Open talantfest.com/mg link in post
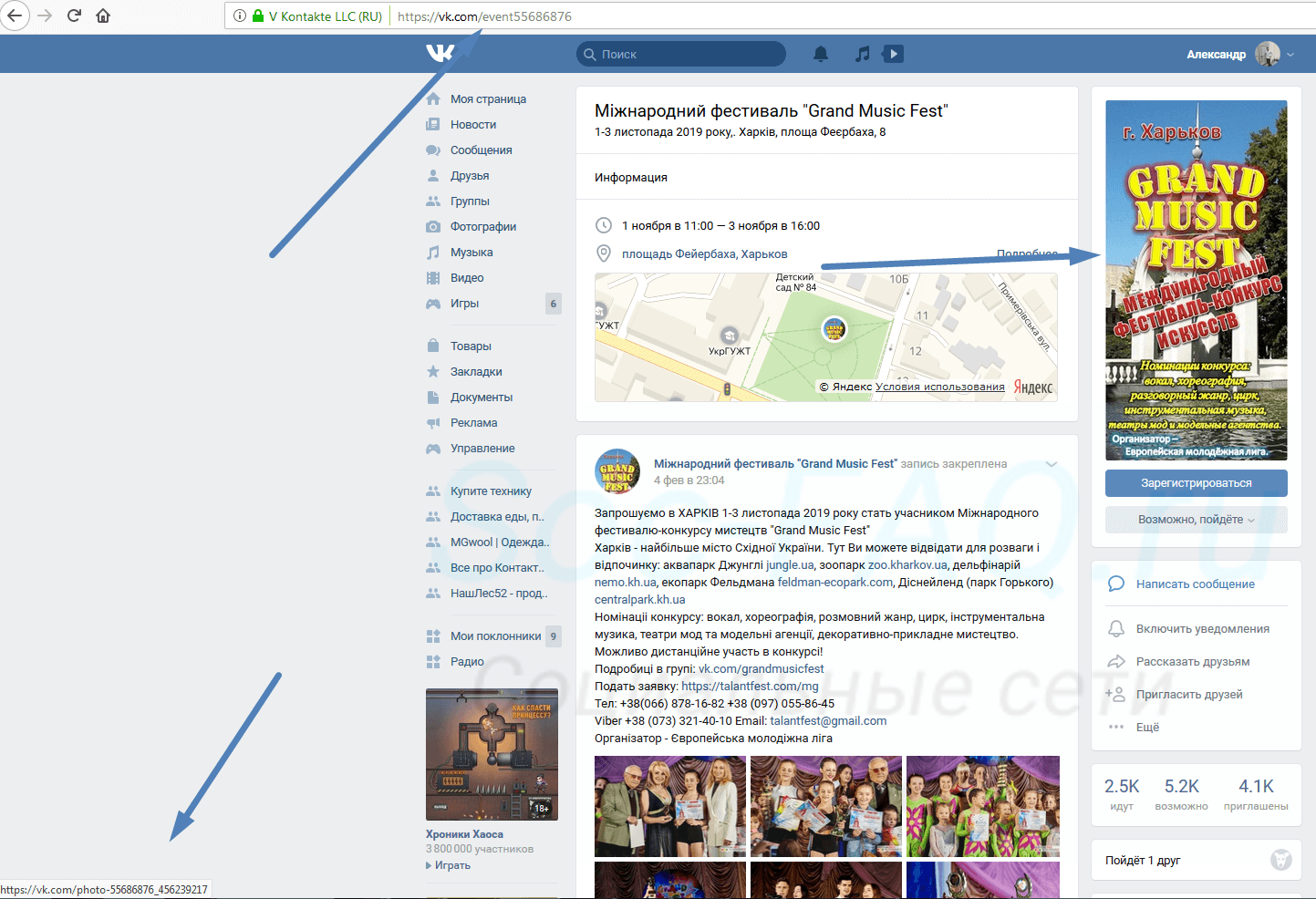Screen dimensions: 1316x899 point(750,686)
